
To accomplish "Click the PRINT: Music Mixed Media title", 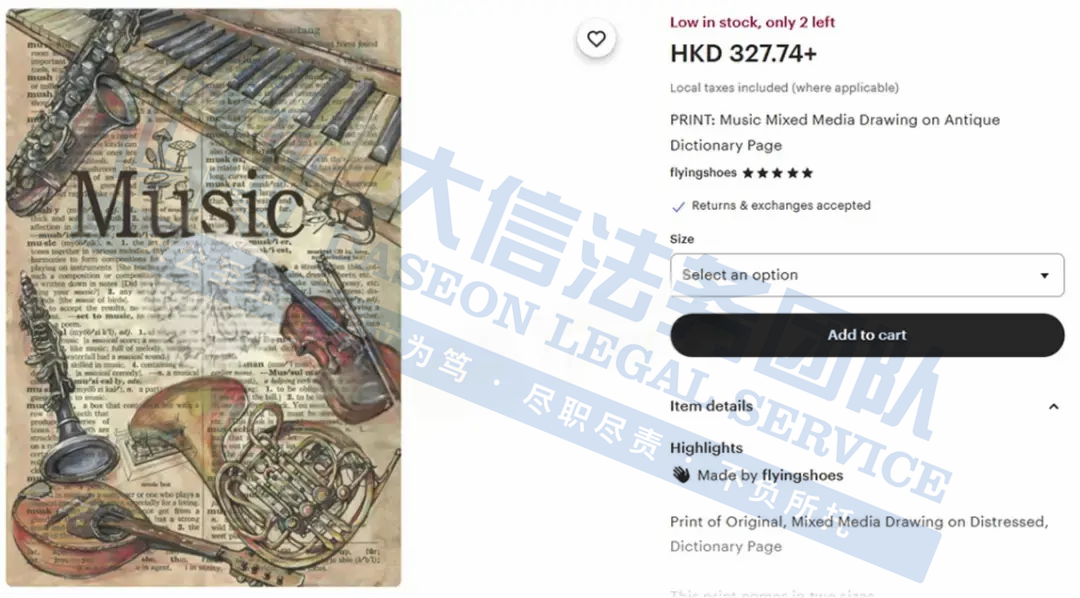I will click(835, 132).
